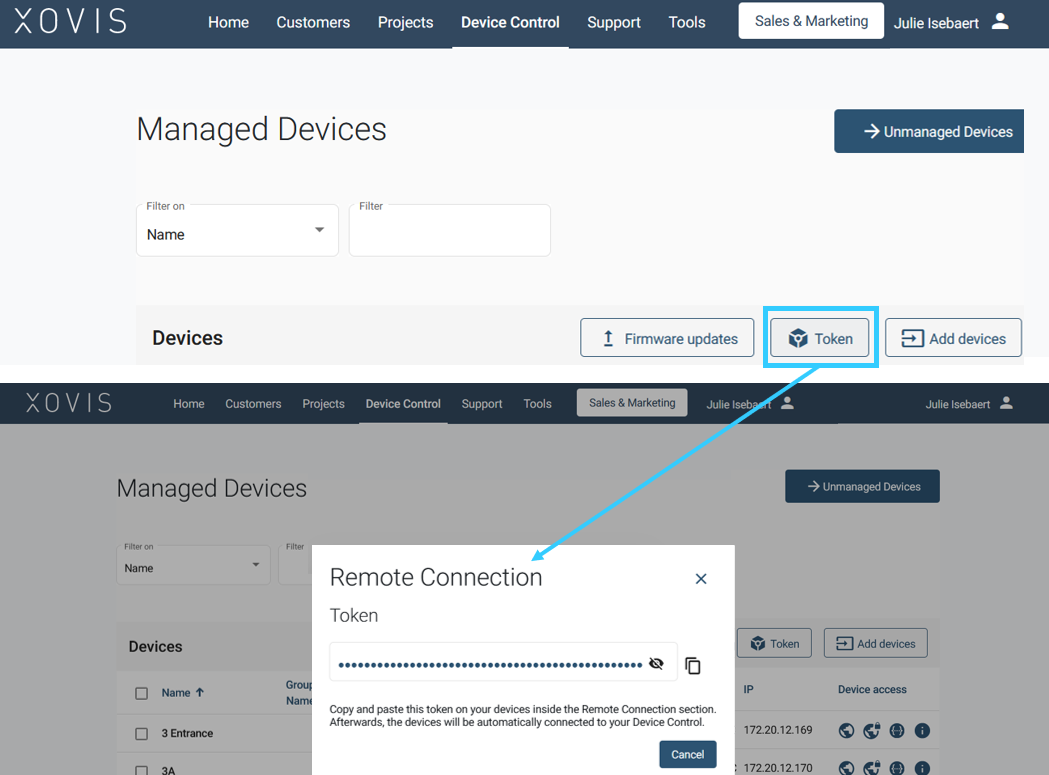Select Device Control in the upper navigation bar
Screen dimensions: 1049x775
[510, 22]
